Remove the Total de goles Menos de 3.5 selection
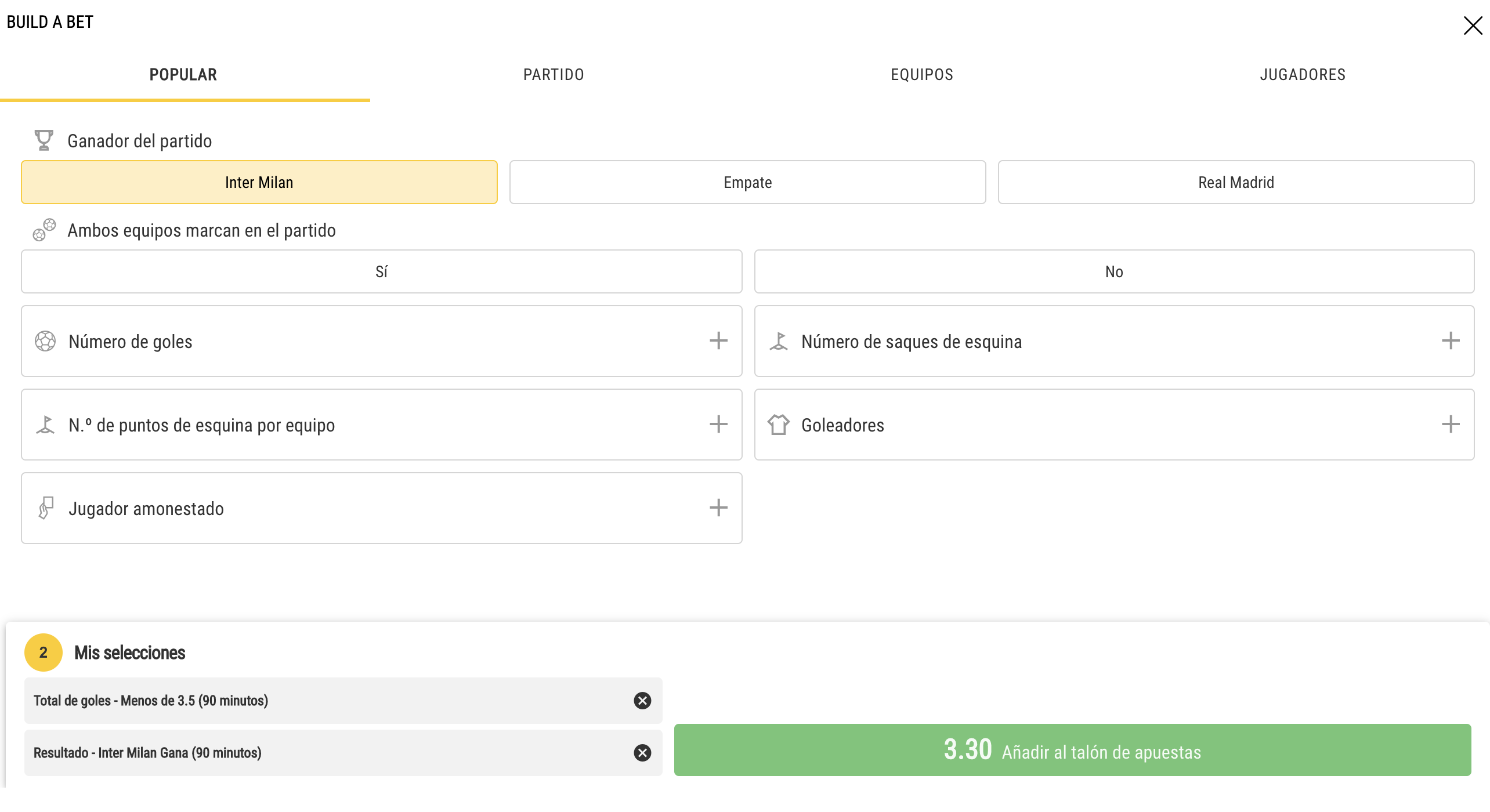Image resolution: width=1490 pixels, height=812 pixels. tap(642, 701)
